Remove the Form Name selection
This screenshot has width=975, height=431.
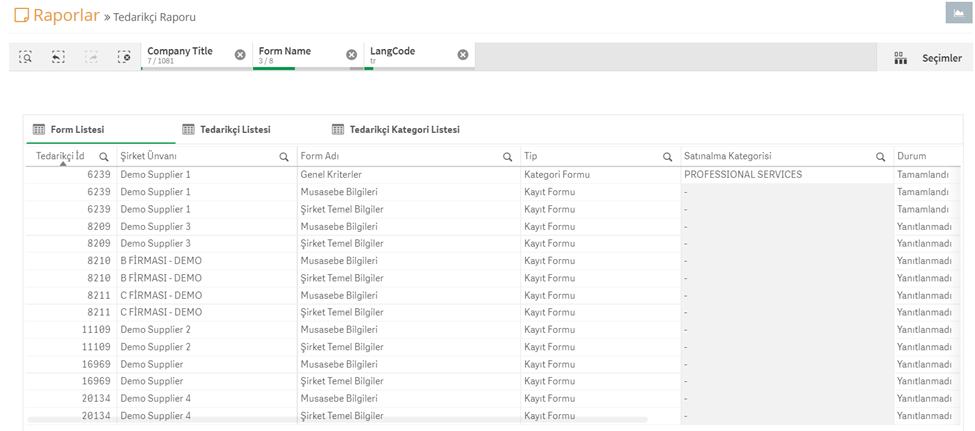tap(351, 55)
